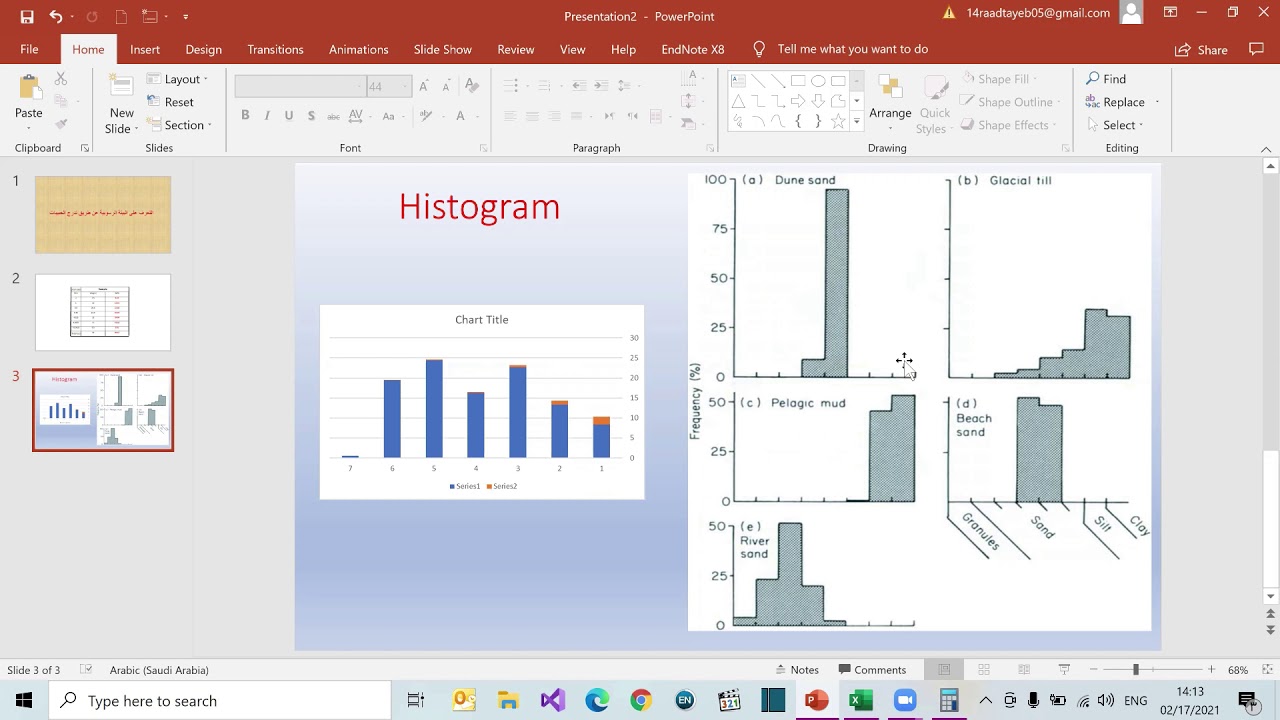This screenshot has height=720, width=1280.
Task: Open the Paste clipboard tool
Action: coord(29,100)
